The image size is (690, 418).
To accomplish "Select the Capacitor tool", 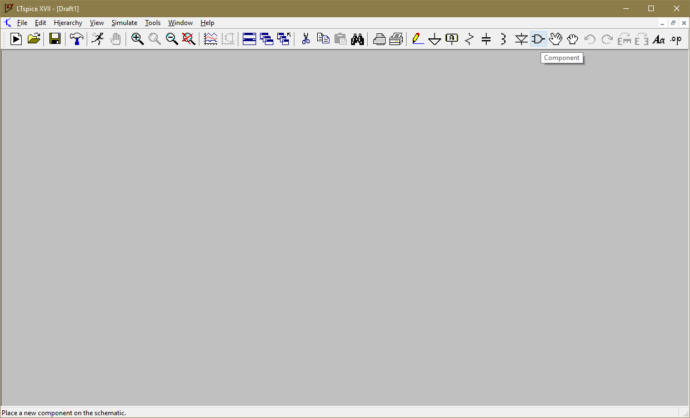I will [x=486, y=39].
